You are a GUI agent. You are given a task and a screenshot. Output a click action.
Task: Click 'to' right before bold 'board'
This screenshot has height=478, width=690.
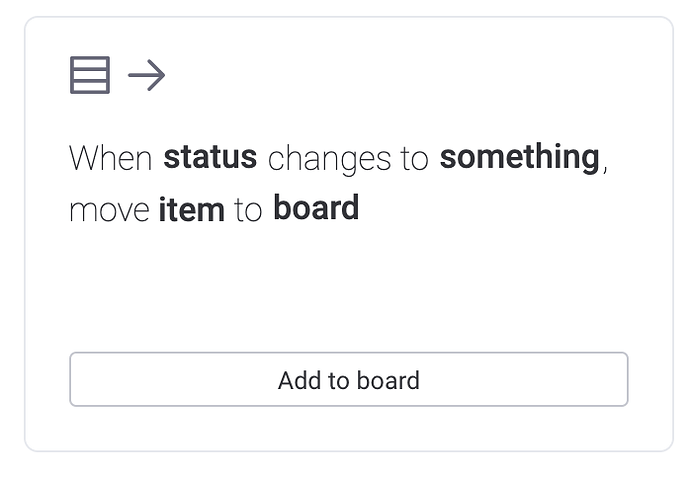click(x=248, y=210)
